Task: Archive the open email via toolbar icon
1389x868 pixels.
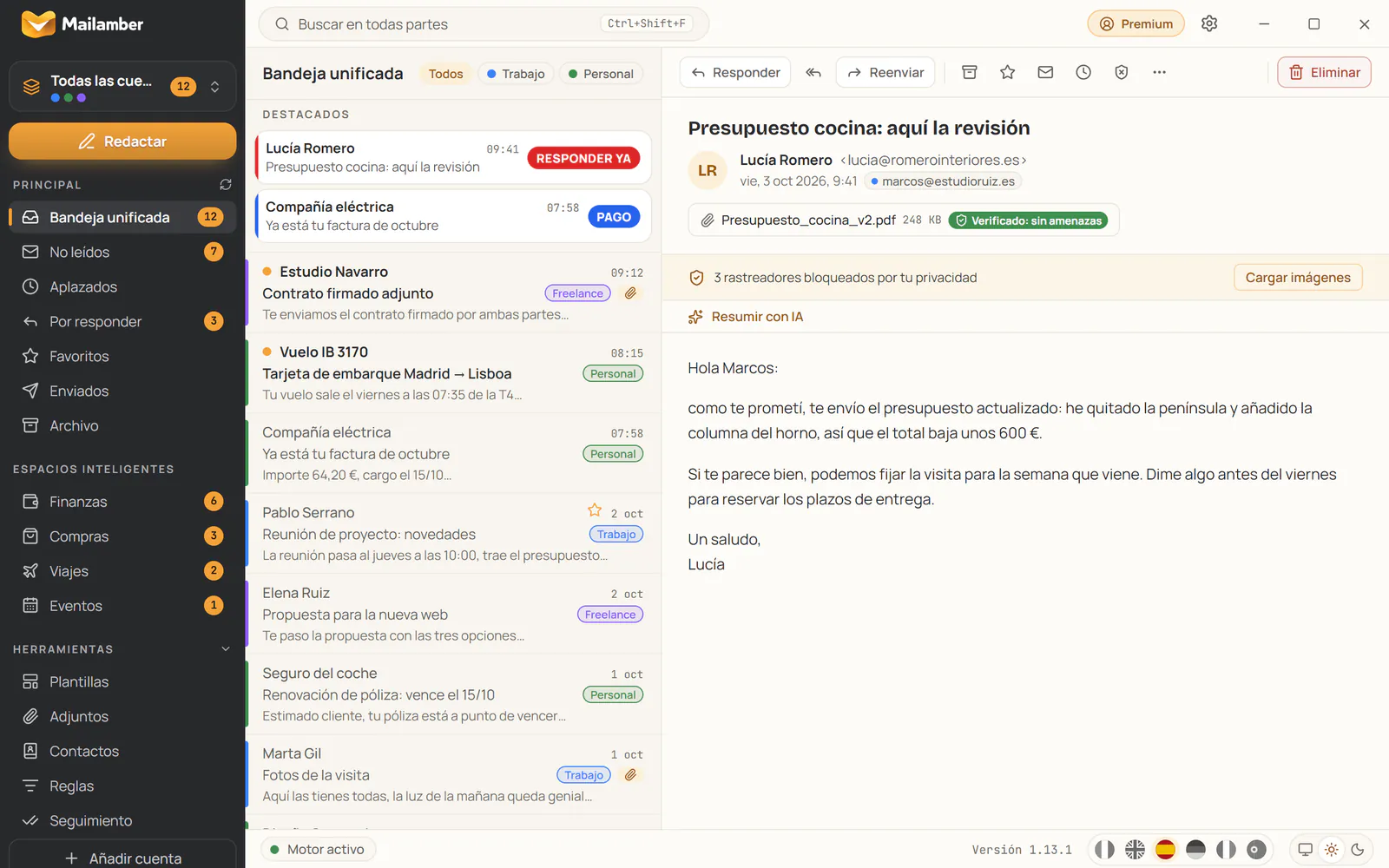Action: pyautogui.click(x=970, y=73)
